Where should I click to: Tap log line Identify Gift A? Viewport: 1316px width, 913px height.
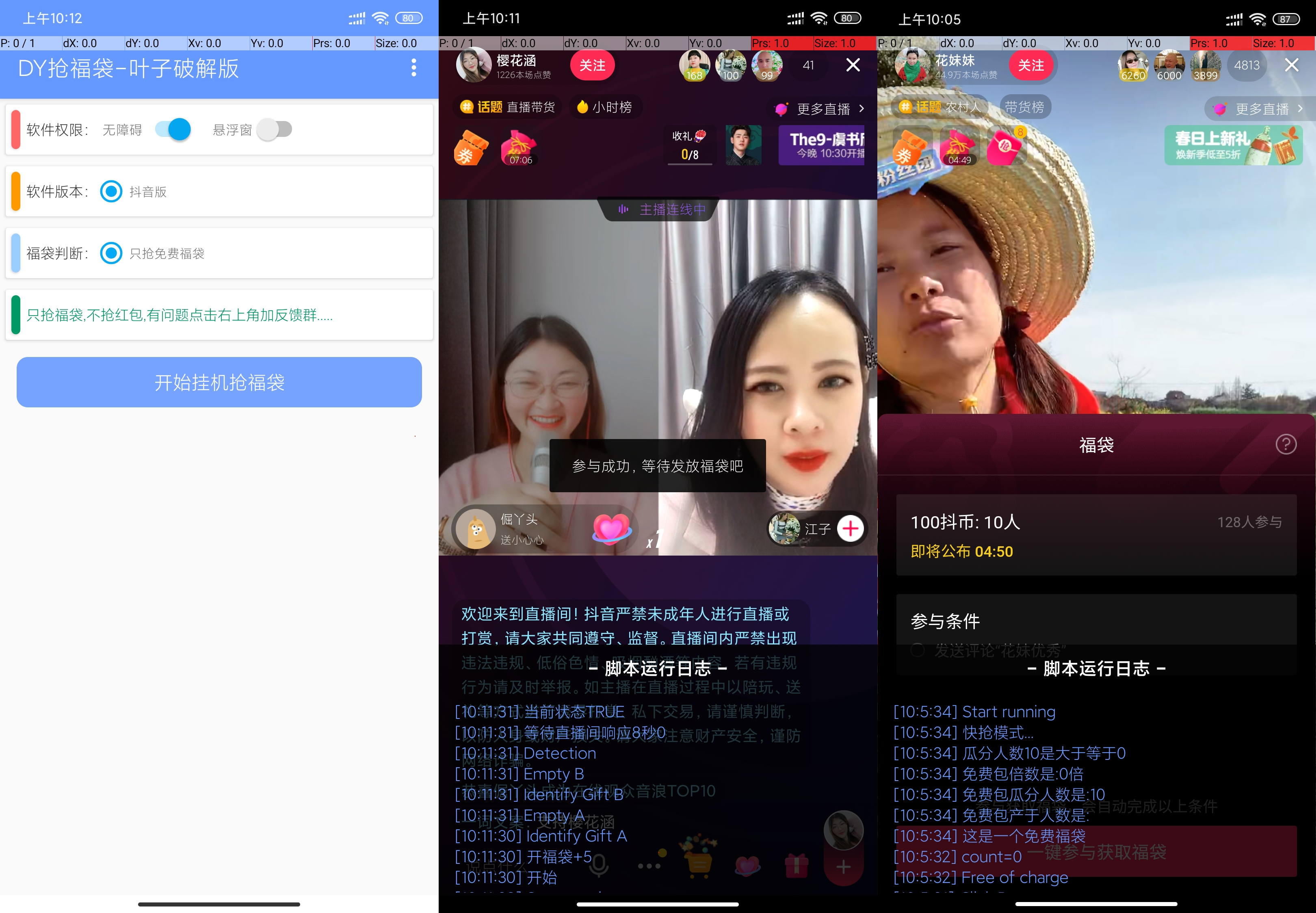[541, 836]
